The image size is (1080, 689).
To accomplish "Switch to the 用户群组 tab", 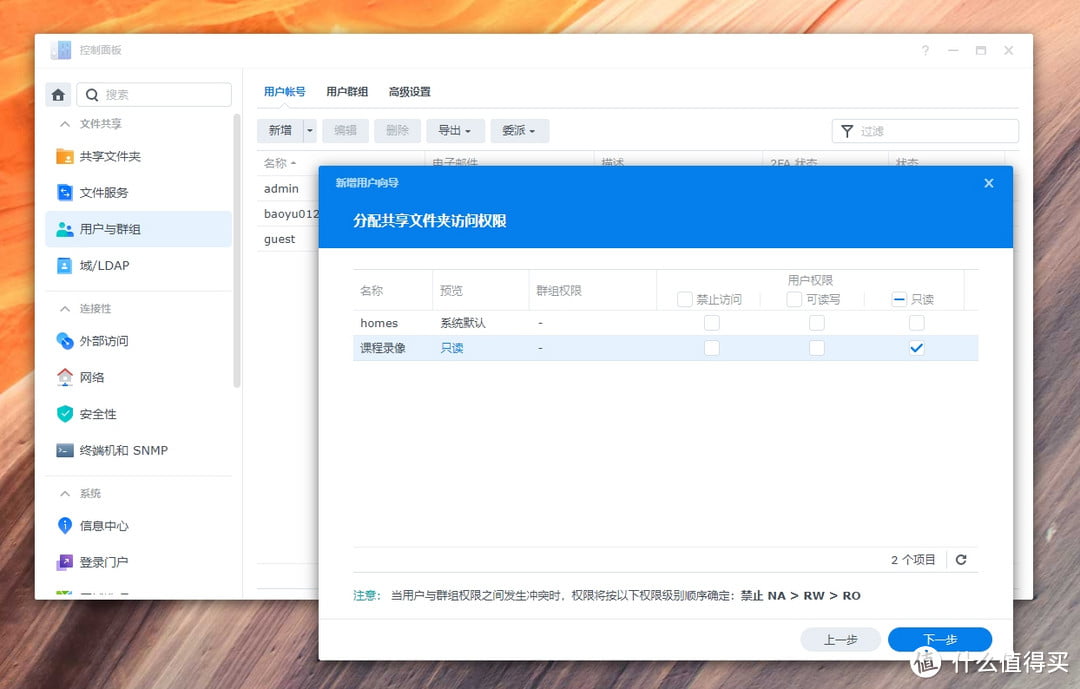I will pyautogui.click(x=346, y=91).
